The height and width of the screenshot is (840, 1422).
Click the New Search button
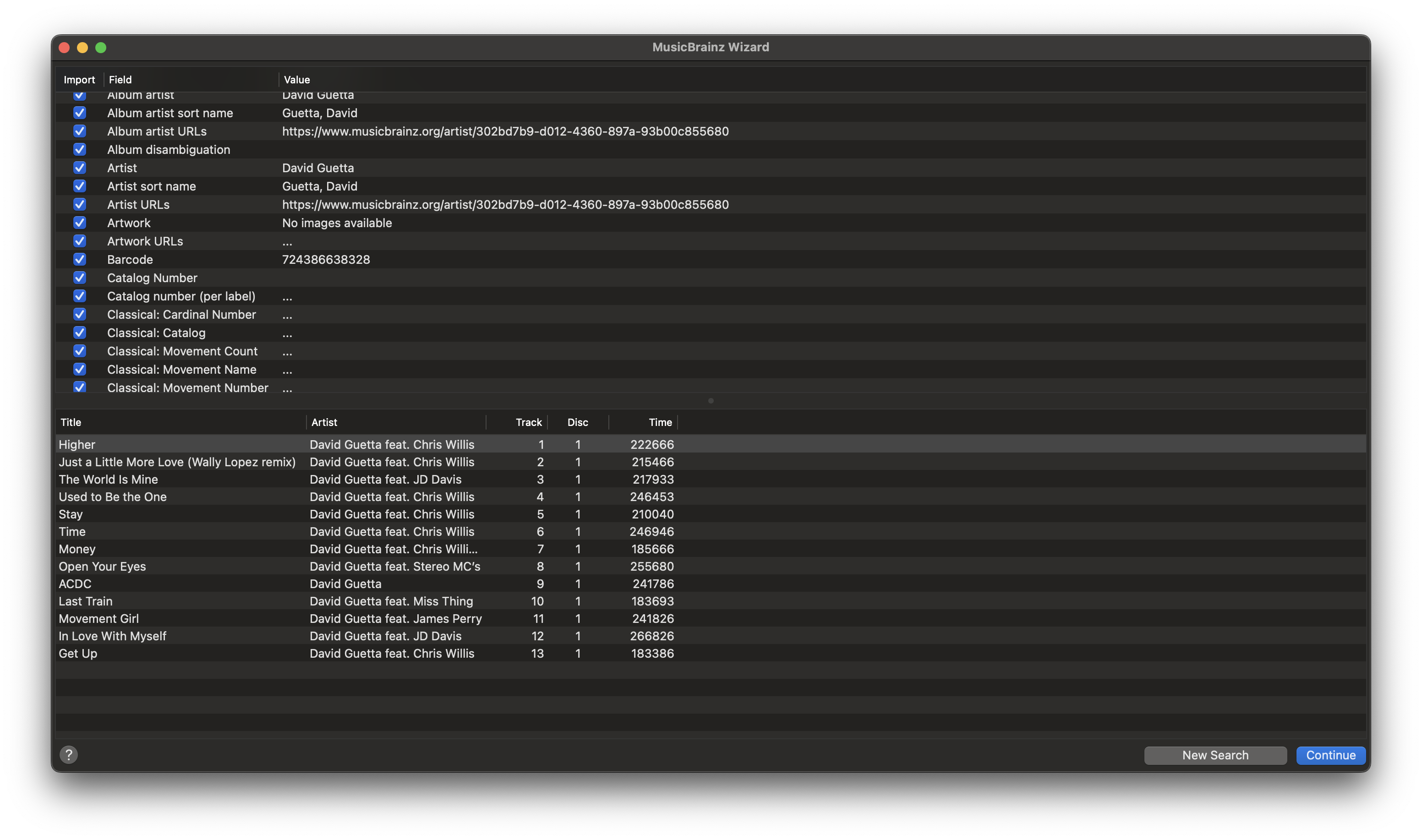tap(1215, 755)
